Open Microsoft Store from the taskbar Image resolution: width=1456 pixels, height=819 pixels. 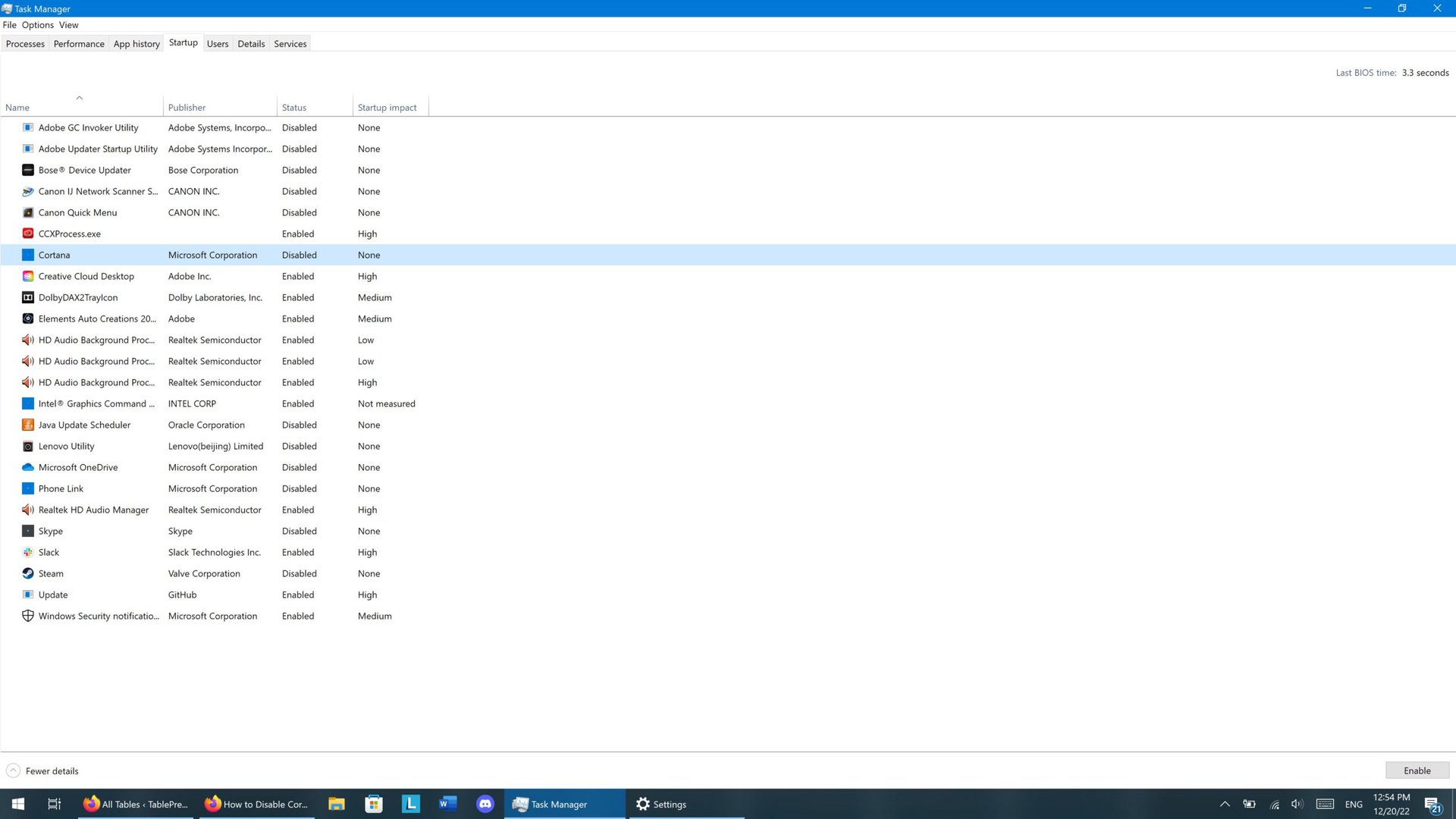[373, 804]
